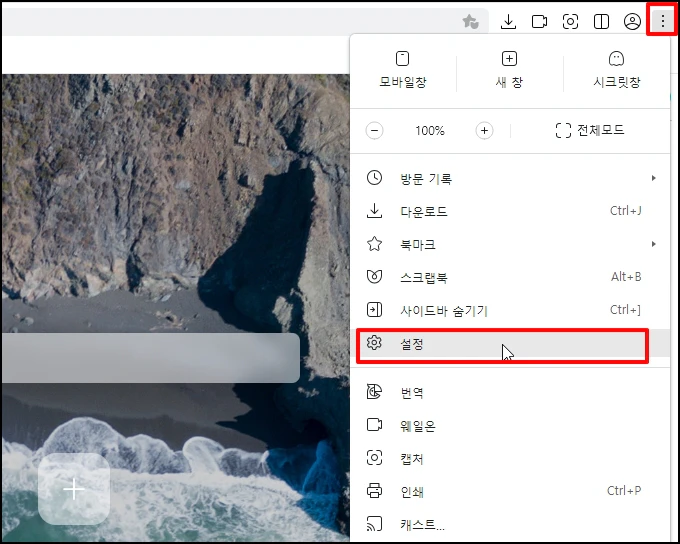This screenshot has width=680, height=544.
Task: Expand the 북마크 submenu arrow
Action: coord(654,244)
